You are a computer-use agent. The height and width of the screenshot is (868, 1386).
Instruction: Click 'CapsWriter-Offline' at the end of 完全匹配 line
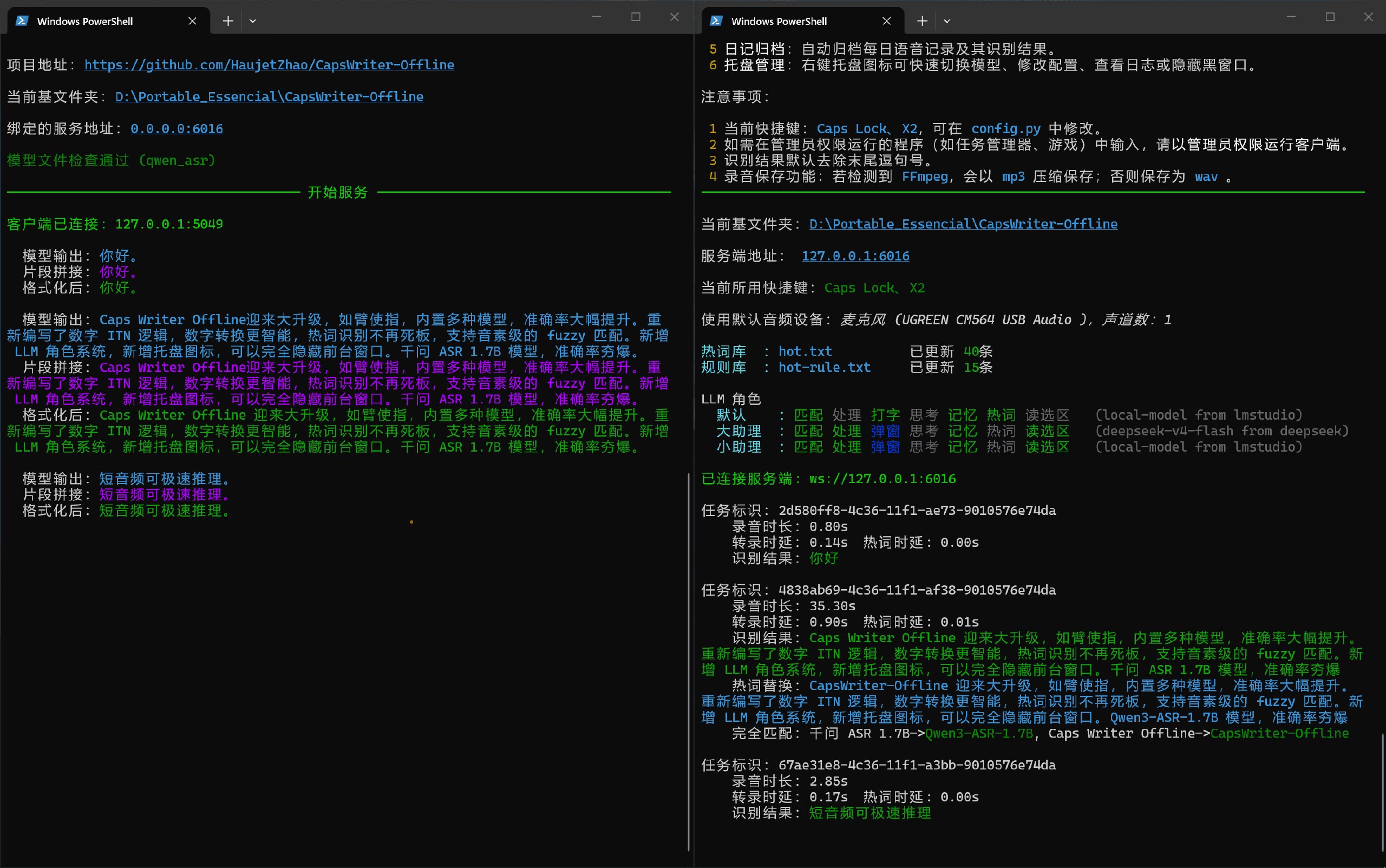pos(1279,734)
